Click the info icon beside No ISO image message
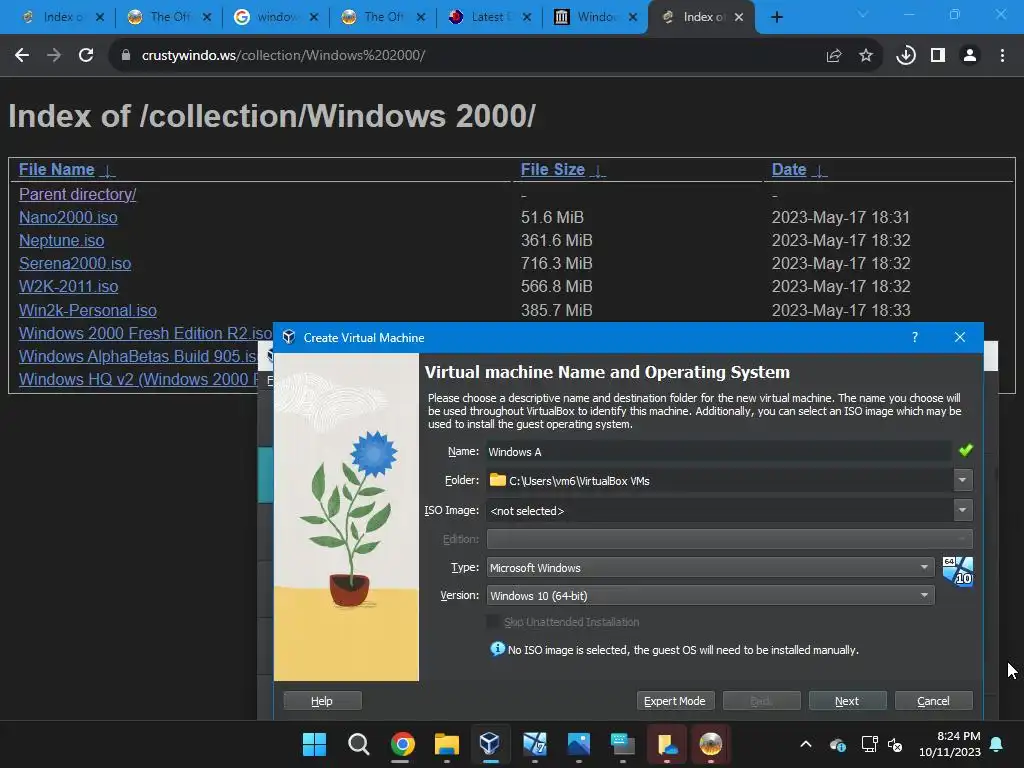 point(498,648)
